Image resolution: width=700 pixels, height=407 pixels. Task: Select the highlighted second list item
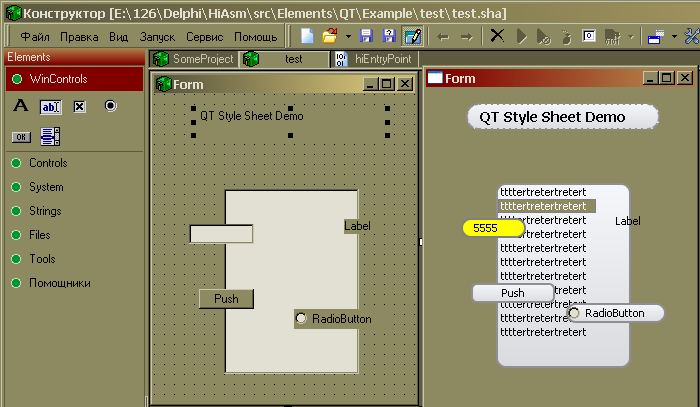545,206
